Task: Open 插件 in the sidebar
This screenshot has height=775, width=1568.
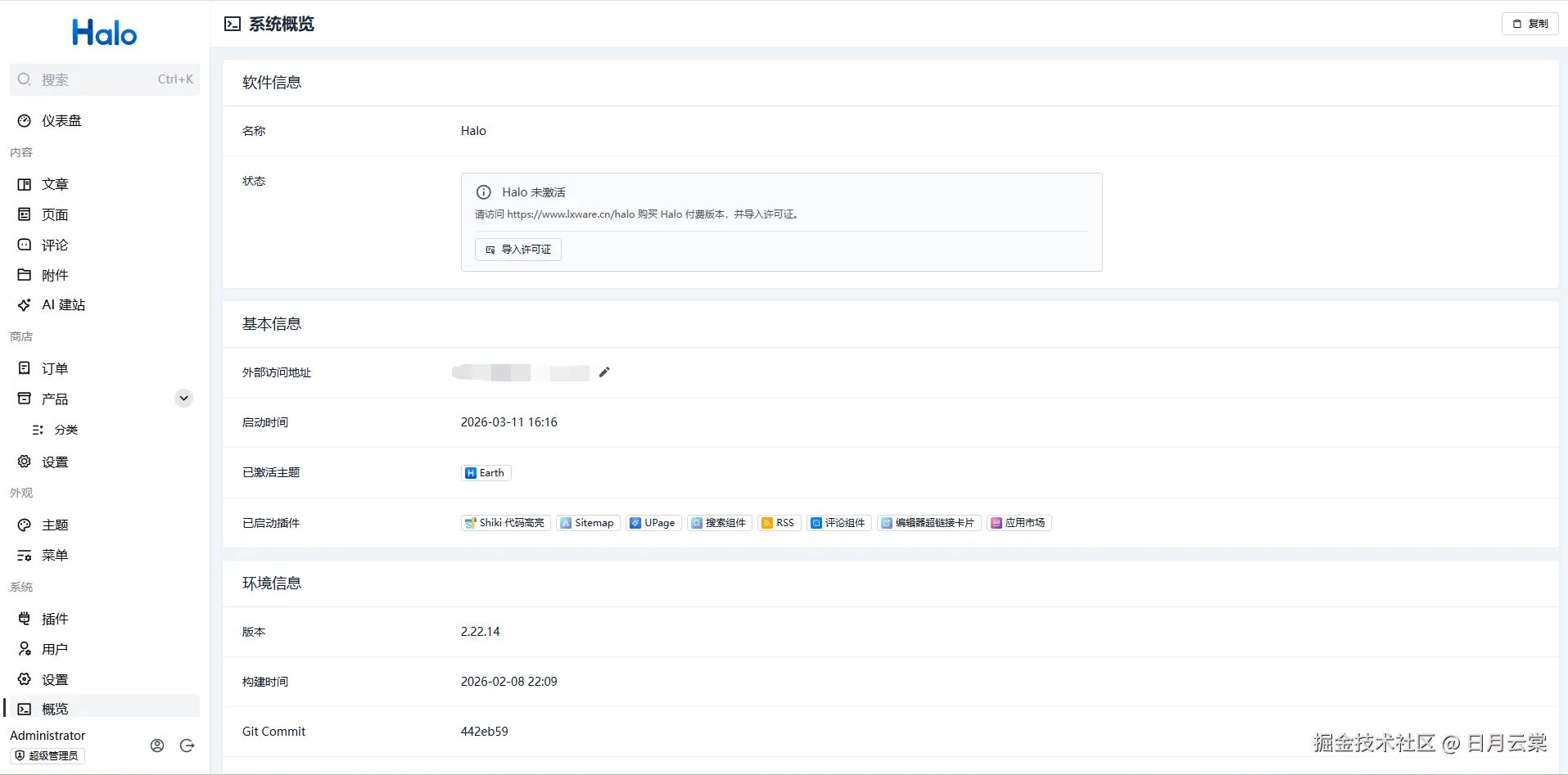Action: coord(105,619)
